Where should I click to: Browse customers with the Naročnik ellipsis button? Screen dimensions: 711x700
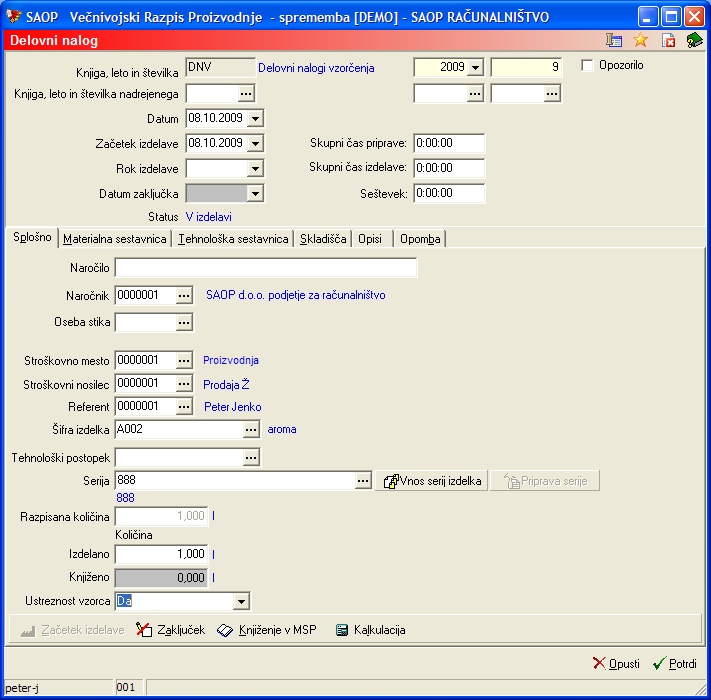tap(184, 296)
